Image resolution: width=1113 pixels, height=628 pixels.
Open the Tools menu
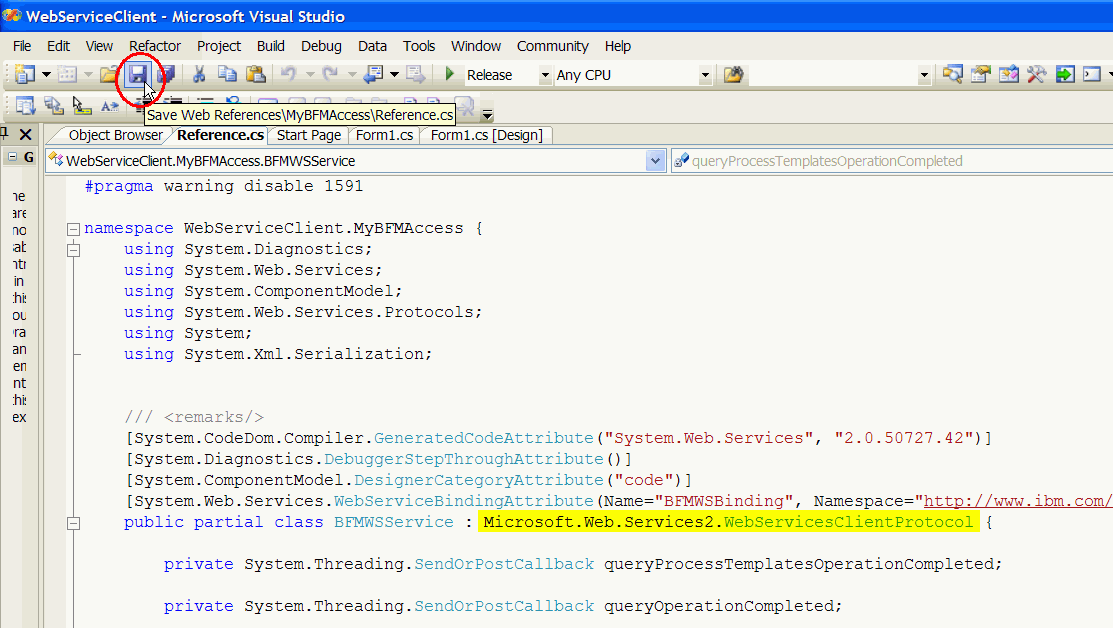[419, 46]
